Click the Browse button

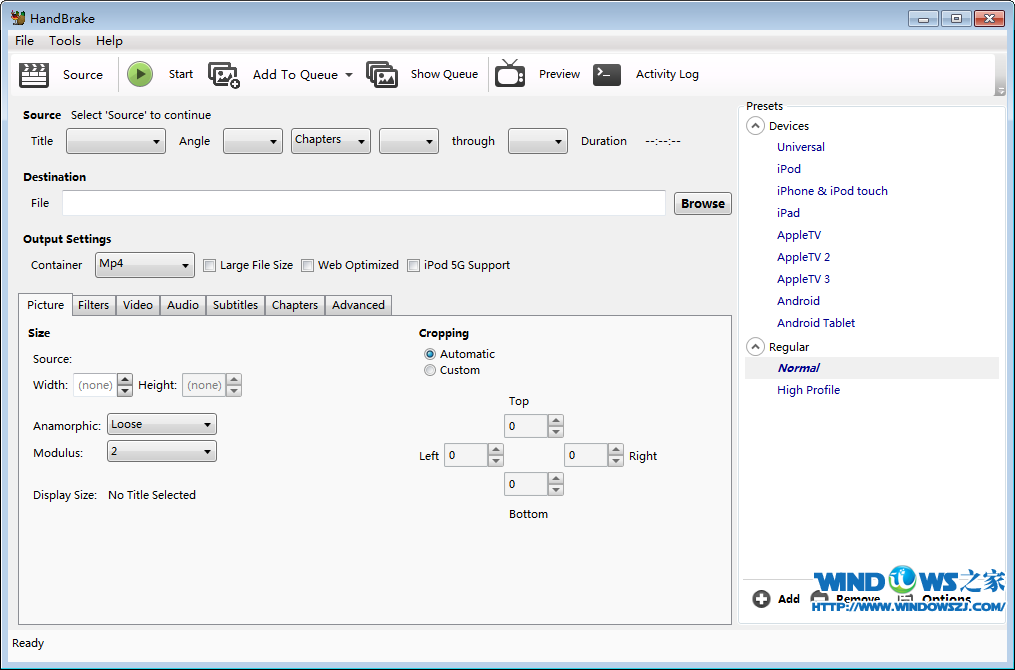click(x=702, y=204)
